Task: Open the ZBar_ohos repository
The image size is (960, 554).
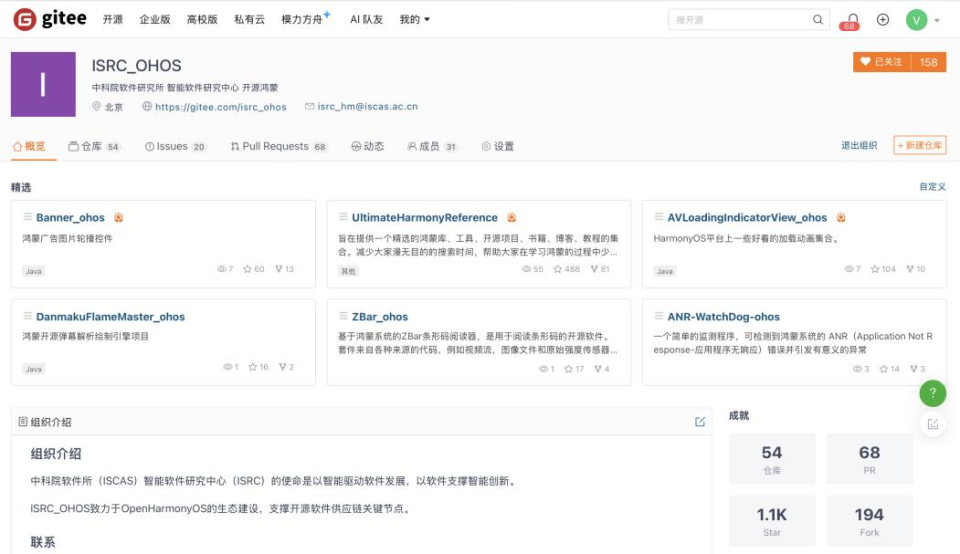Action: coord(380,316)
